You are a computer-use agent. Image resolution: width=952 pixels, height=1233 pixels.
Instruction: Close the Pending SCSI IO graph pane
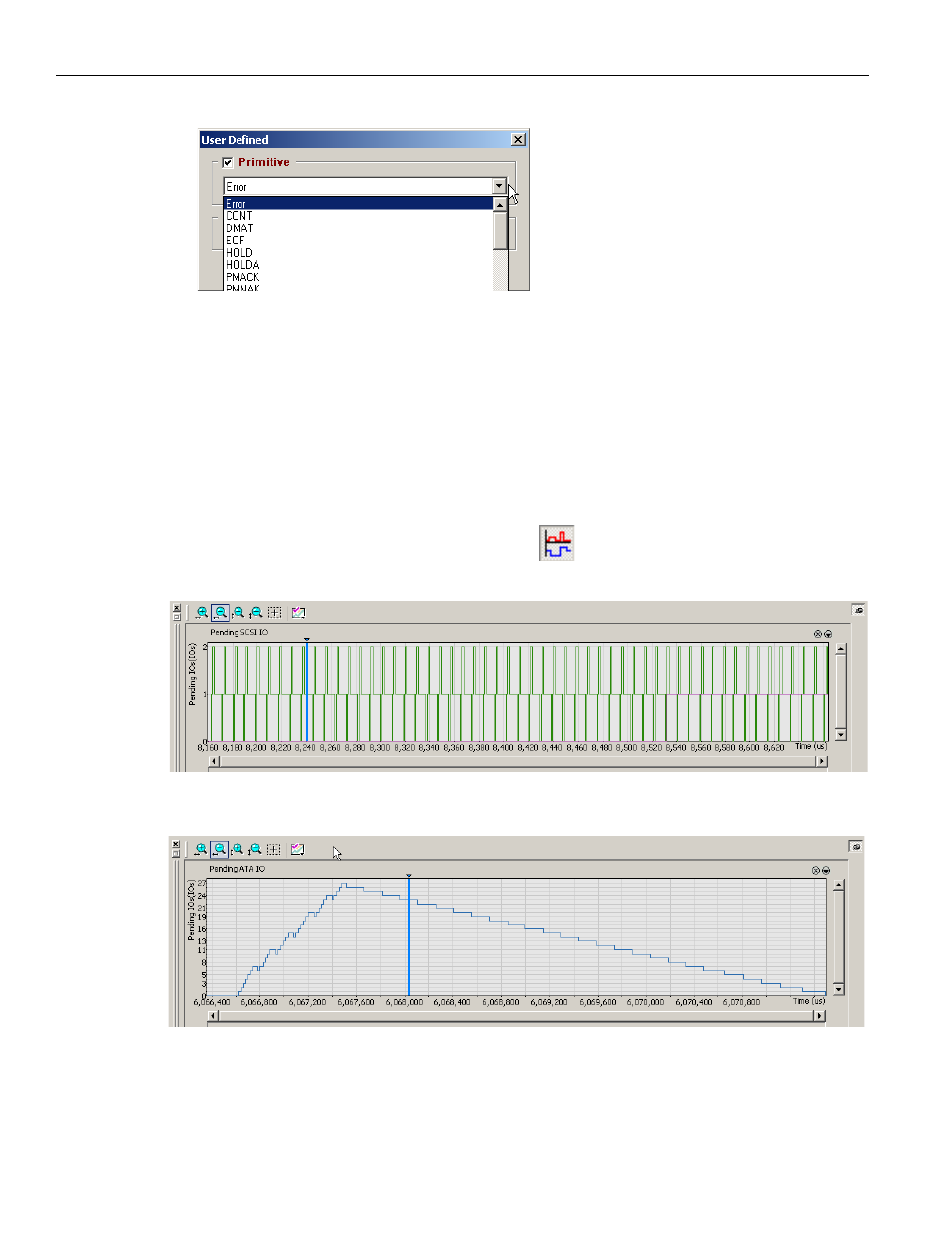click(x=177, y=608)
